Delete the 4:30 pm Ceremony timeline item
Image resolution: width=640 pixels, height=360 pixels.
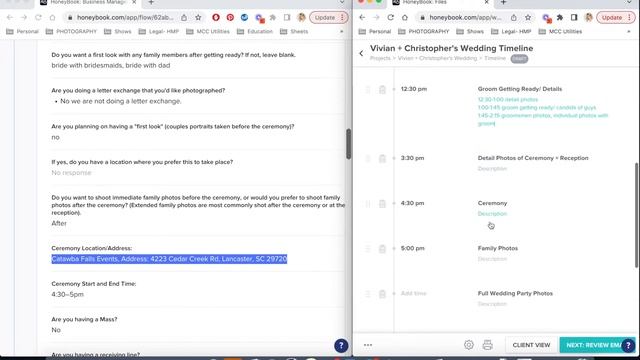click(x=382, y=204)
